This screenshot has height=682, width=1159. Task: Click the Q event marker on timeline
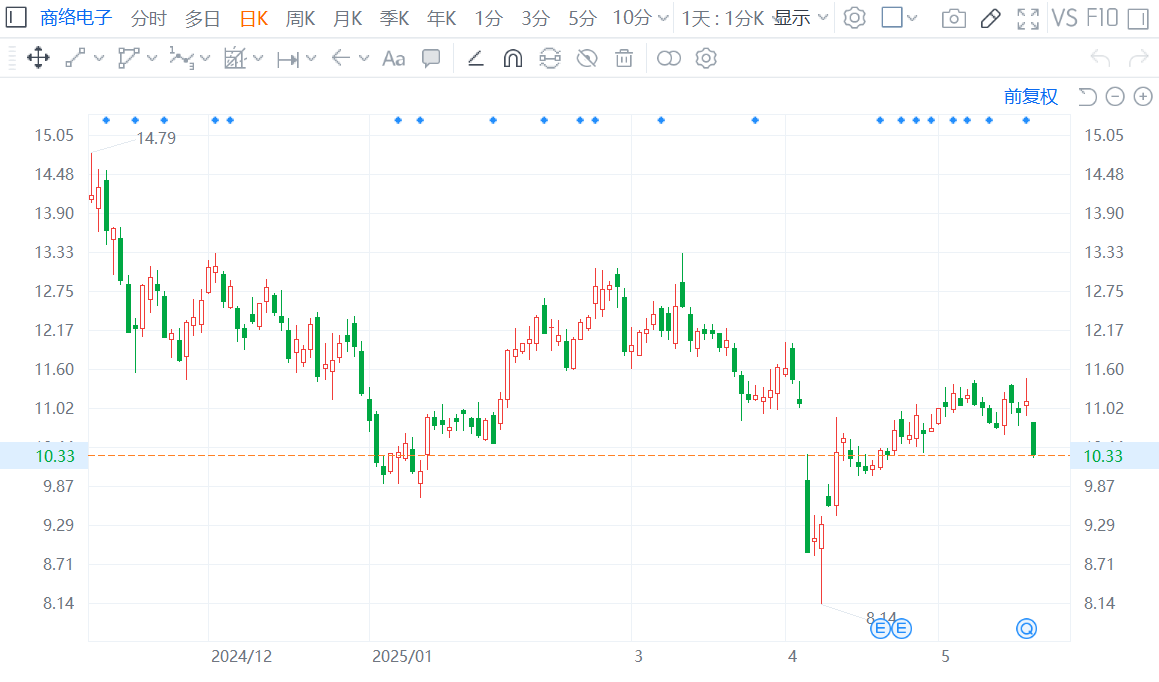1026,629
